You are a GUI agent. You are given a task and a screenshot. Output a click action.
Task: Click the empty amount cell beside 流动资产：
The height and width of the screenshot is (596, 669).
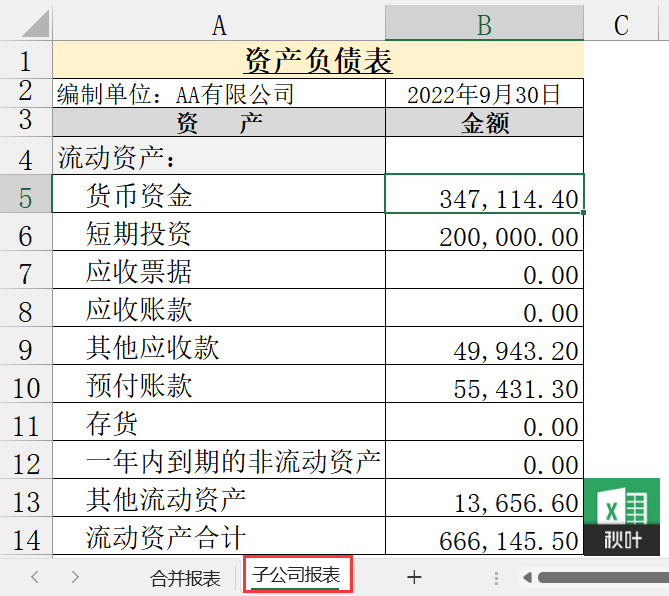(x=484, y=156)
